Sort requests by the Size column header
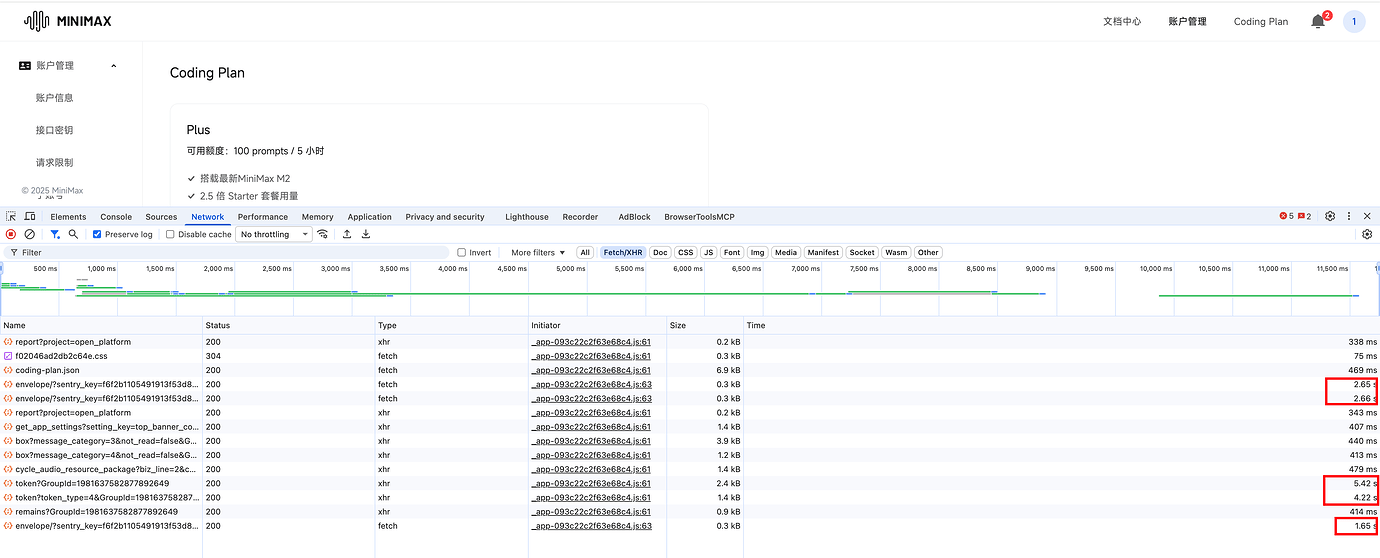Image resolution: width=1380 pixels, height=558 pixels. (705, 325)
